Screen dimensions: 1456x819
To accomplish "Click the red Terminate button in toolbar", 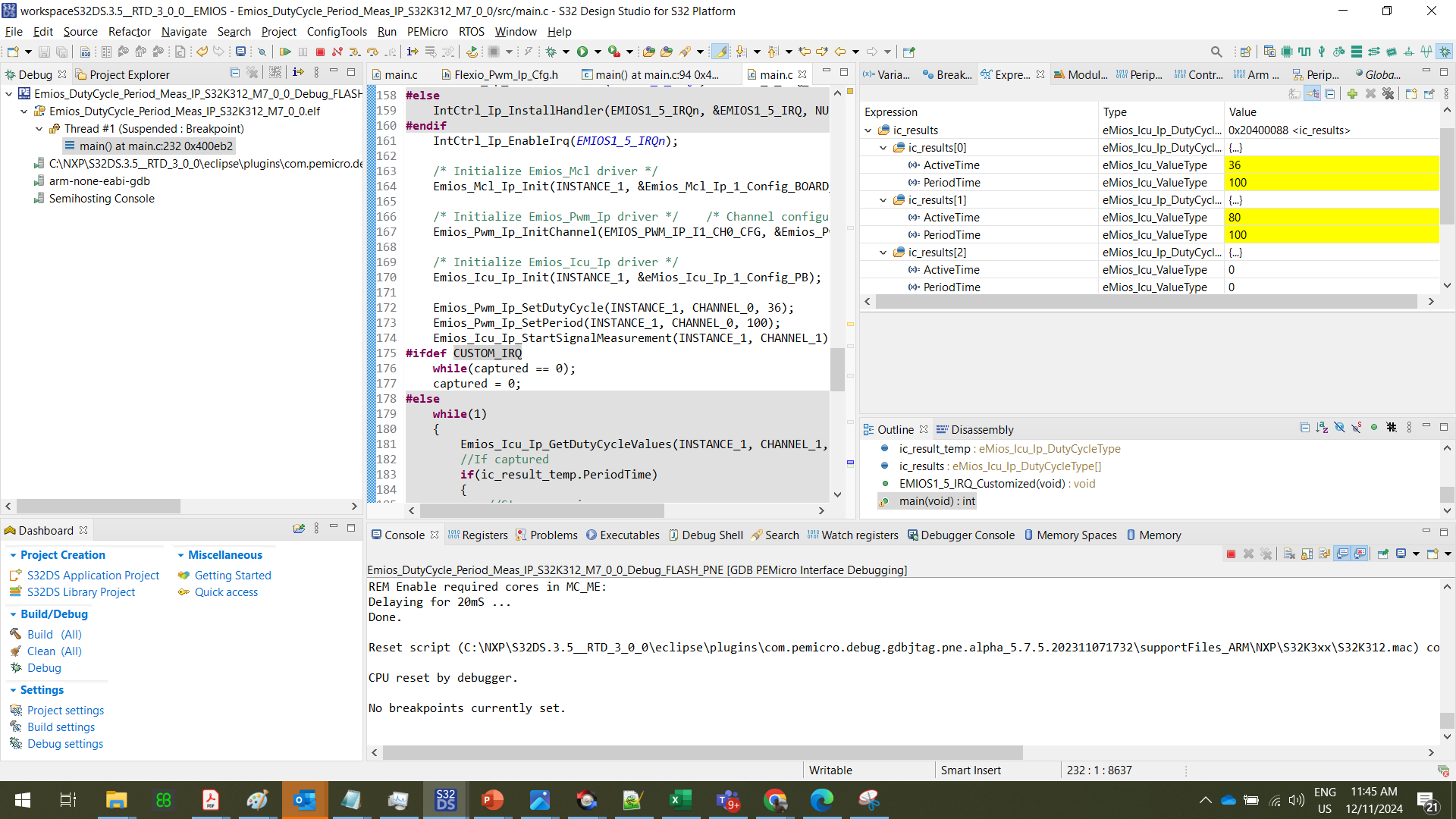I will 320,52.
